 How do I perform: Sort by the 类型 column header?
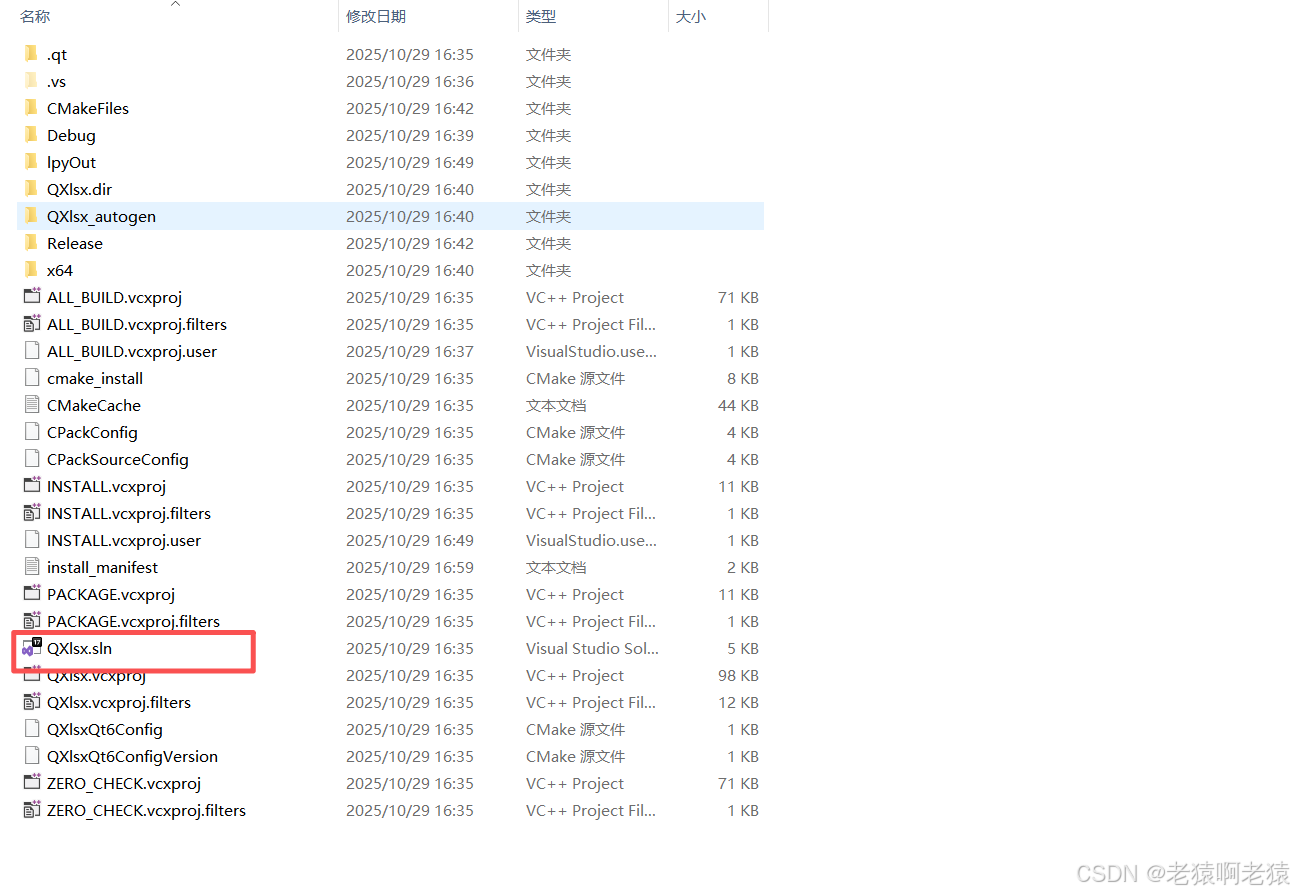point(541,16)
